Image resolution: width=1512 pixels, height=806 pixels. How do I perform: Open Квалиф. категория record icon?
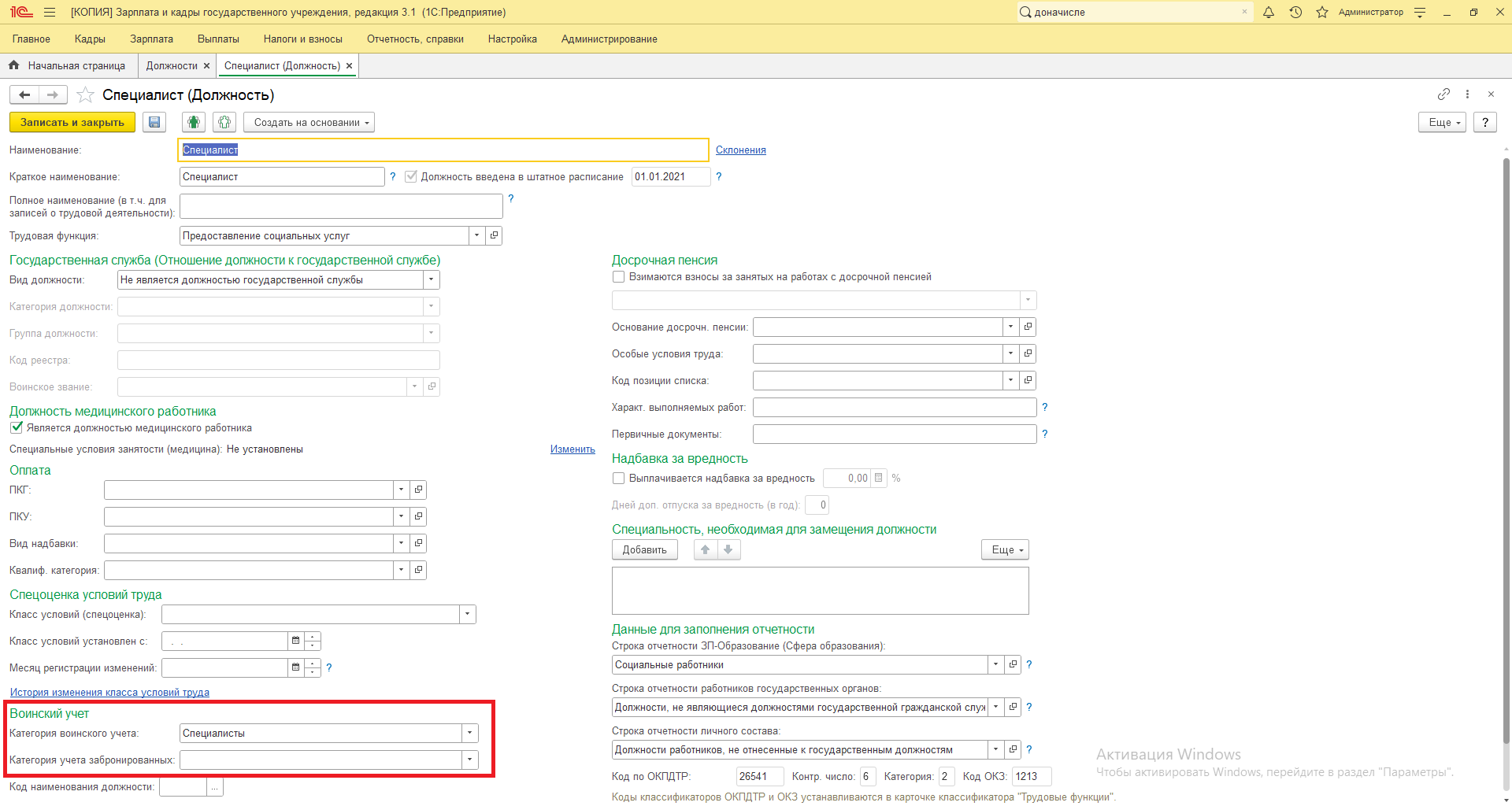point(418,570)
